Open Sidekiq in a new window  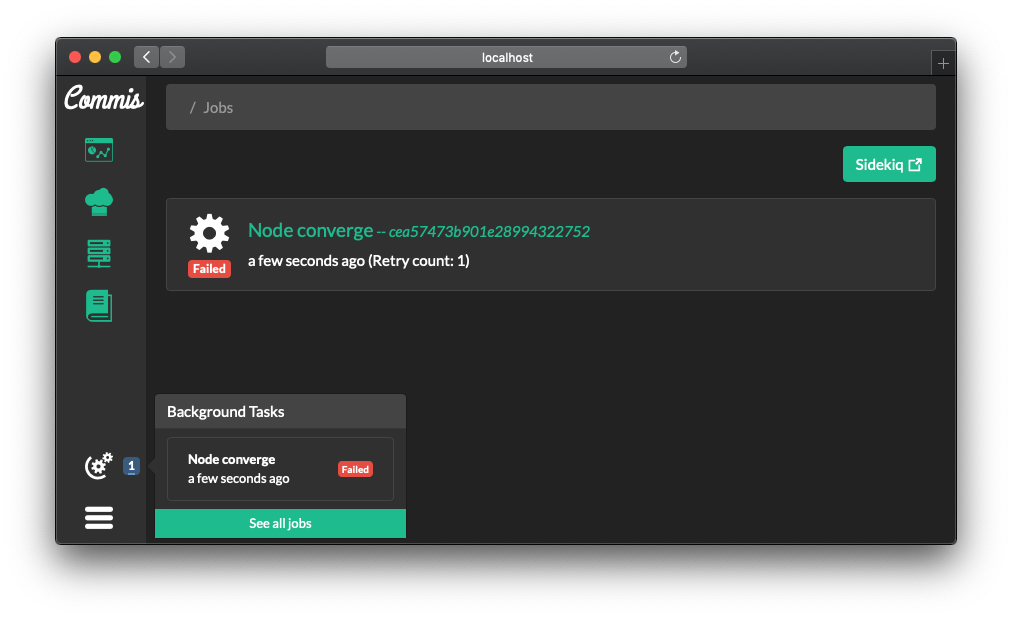pyautogui.click(x=889, y=165)
